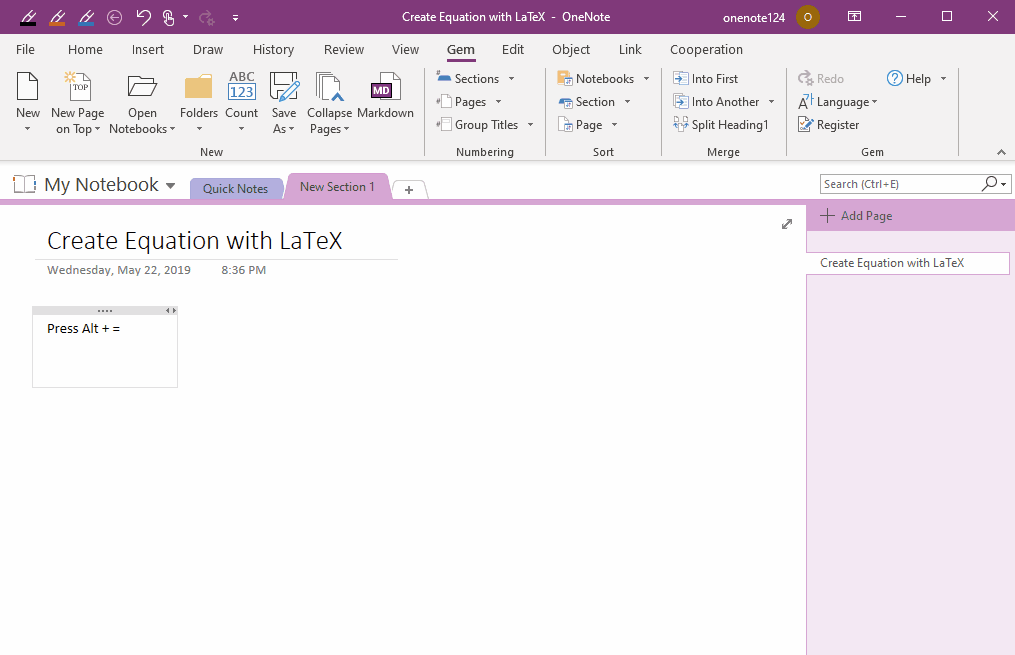Open the Quick Notes section tab

(x=235, y=188)
